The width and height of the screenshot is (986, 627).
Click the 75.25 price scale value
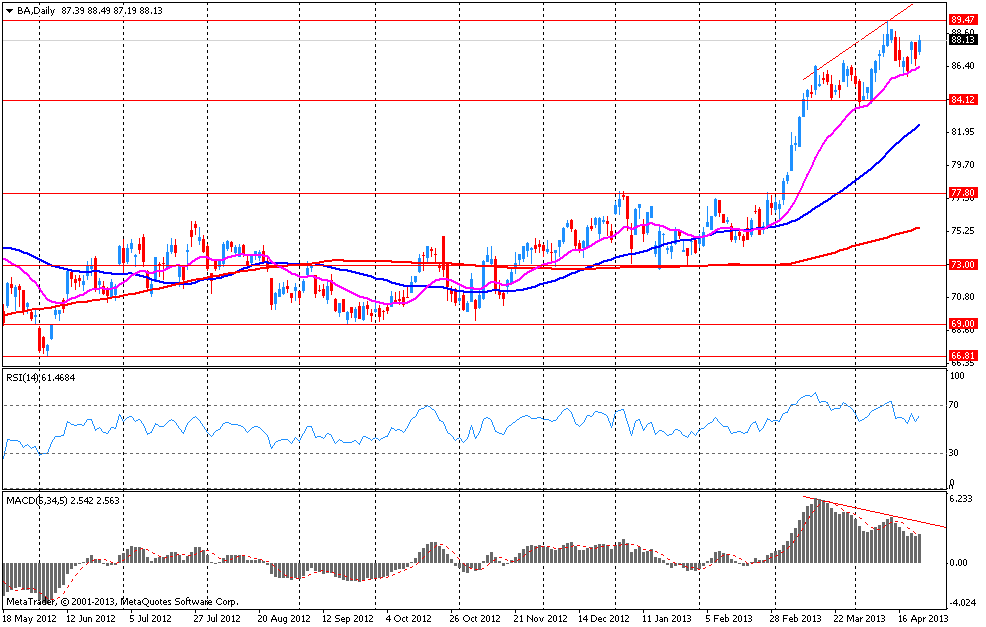pyautogui.click(x=963, y=231)
